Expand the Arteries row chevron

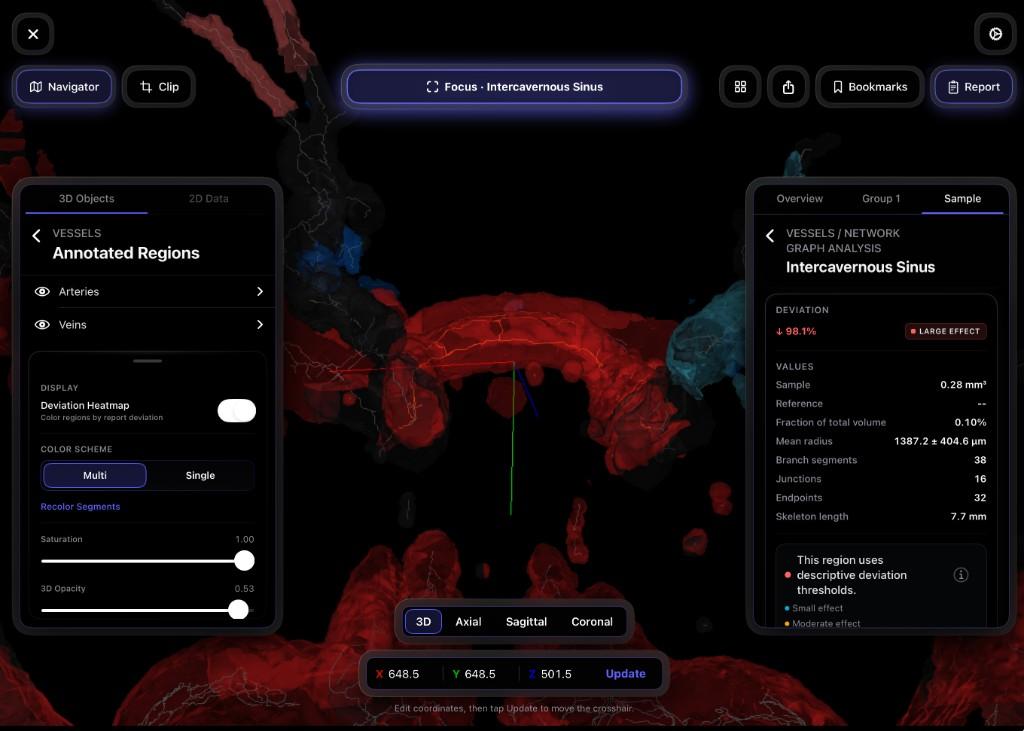coord(260,291)
